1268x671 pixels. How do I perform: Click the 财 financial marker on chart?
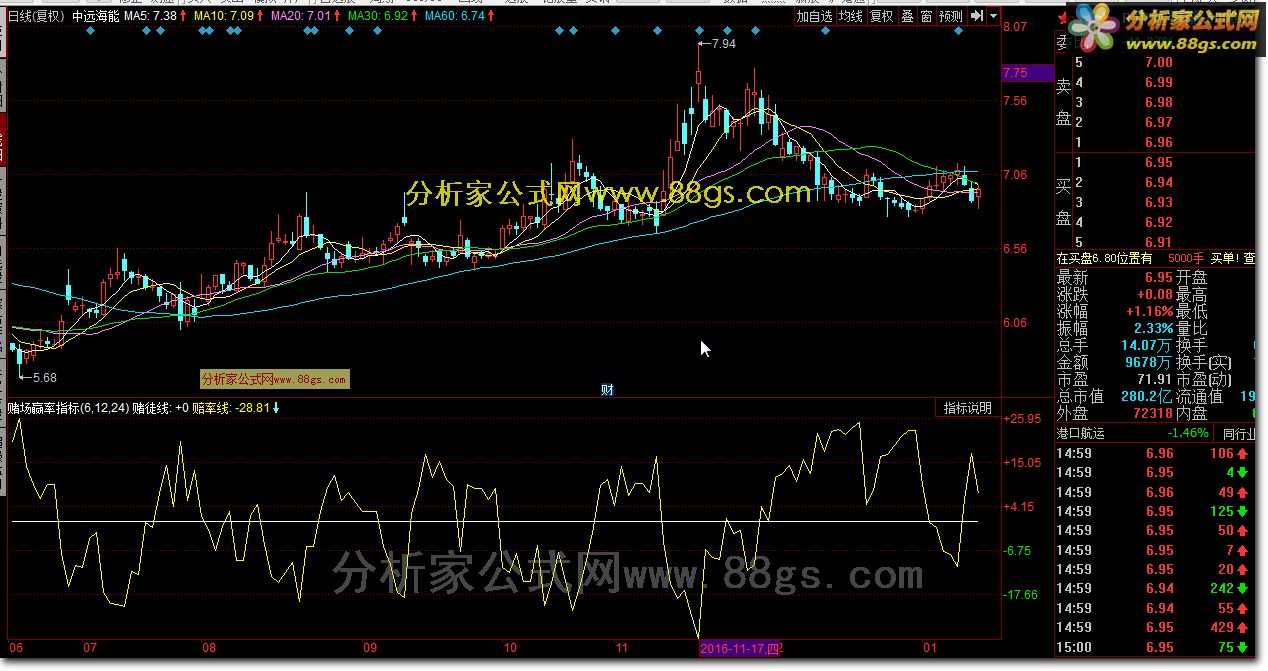pos(607,389)
